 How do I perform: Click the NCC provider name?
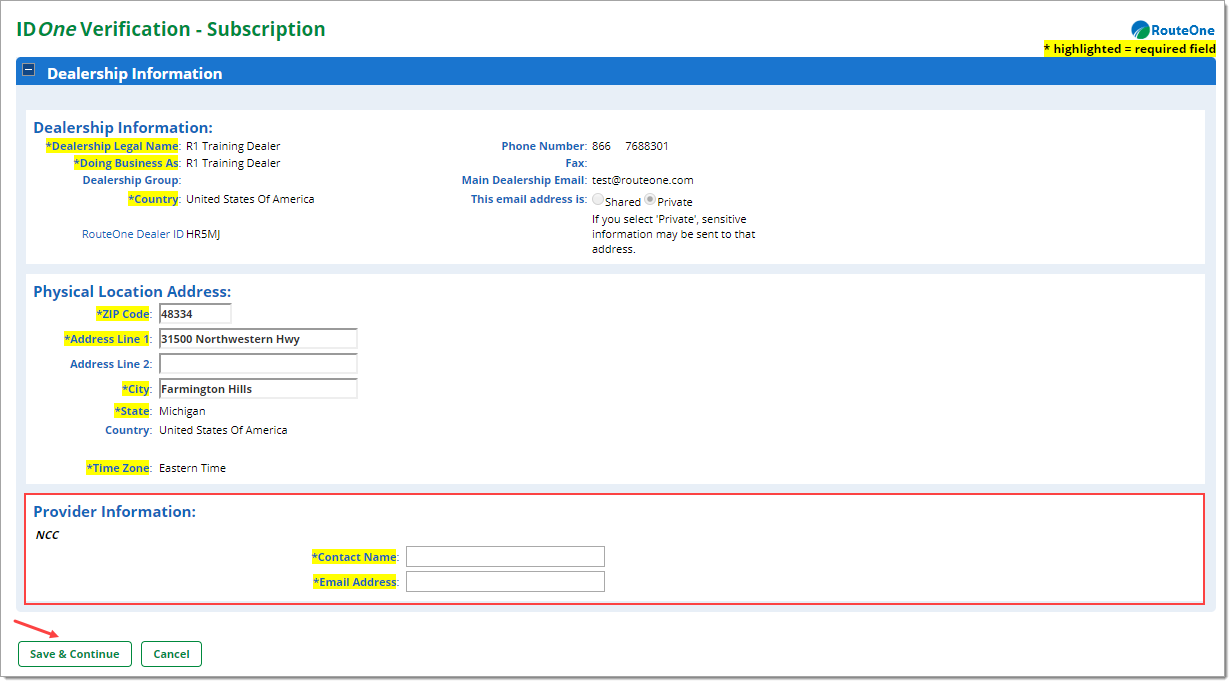click(x=47, y=535)
